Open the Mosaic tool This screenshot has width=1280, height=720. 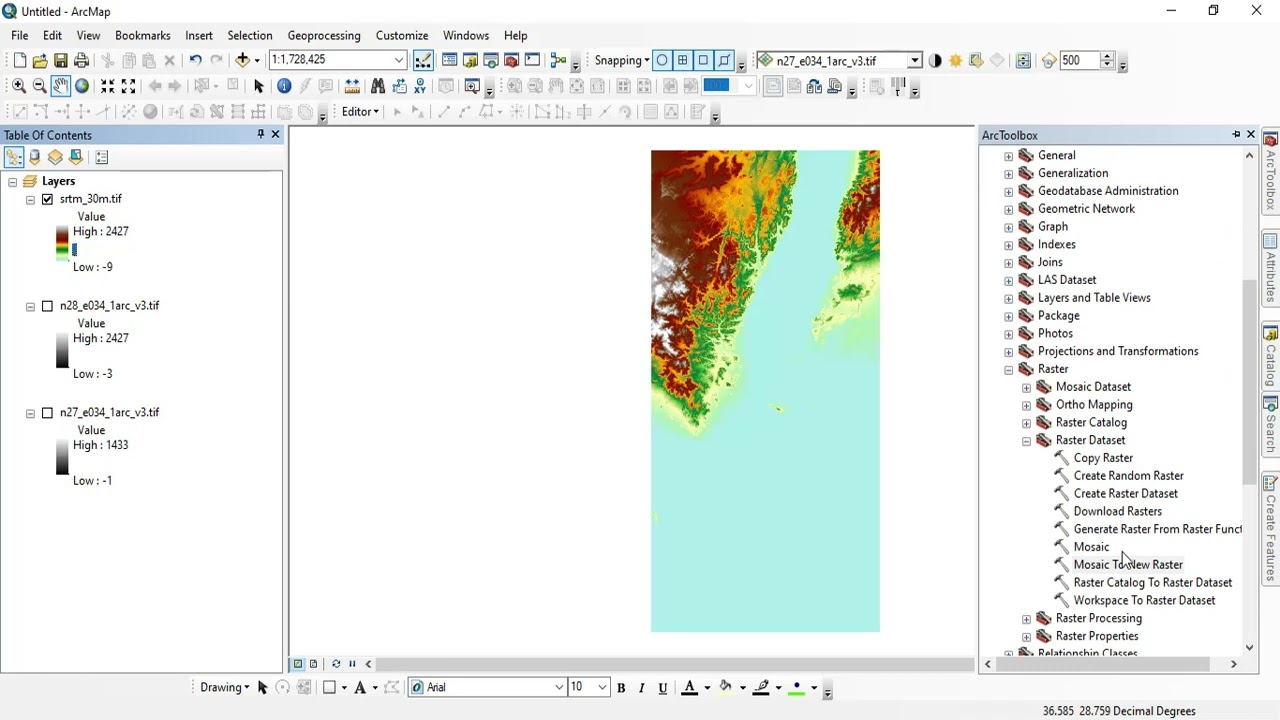[x=1091, y=547]
